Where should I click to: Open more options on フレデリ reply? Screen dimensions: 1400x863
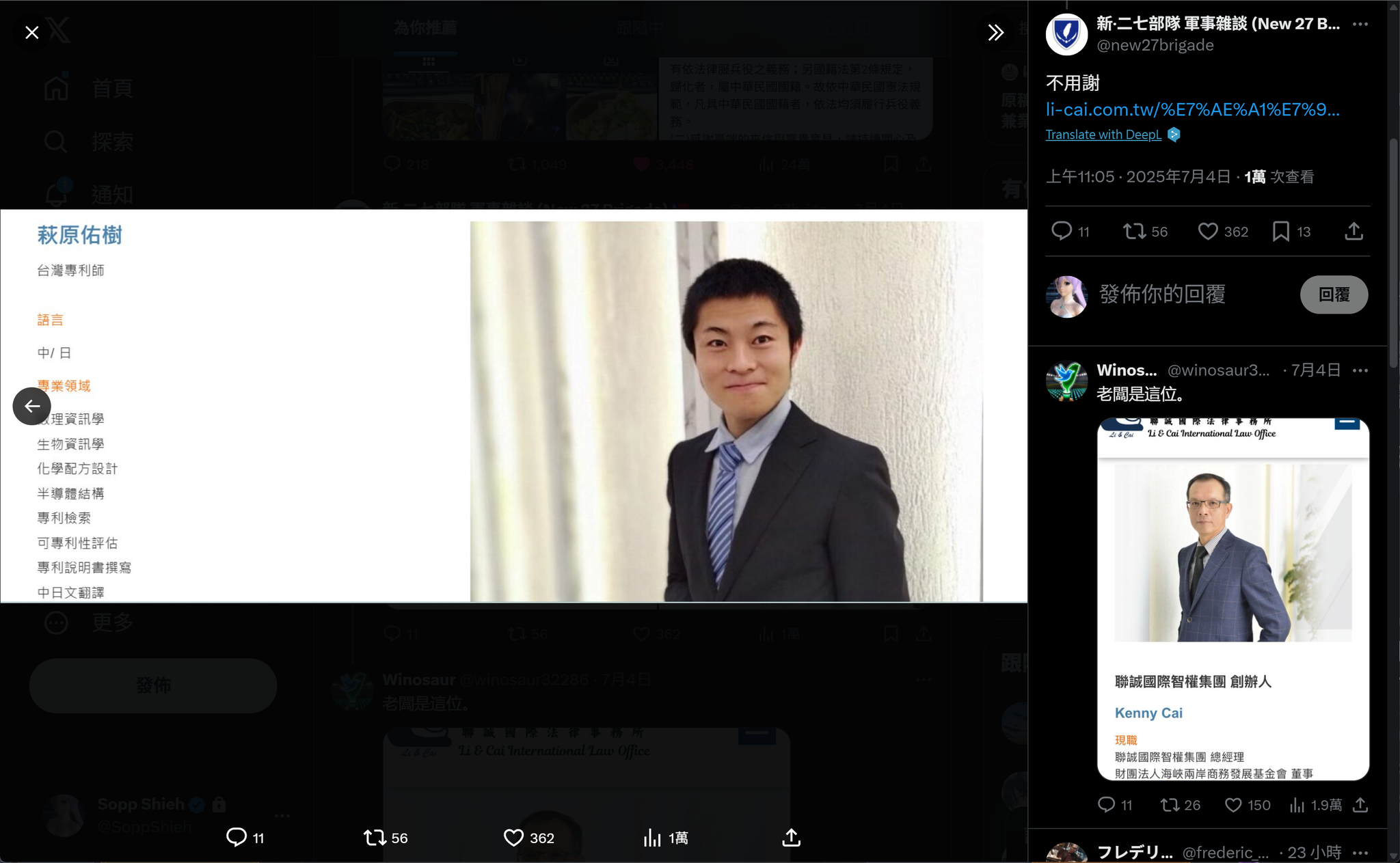pyautogui.click(x=1360, y=853)
